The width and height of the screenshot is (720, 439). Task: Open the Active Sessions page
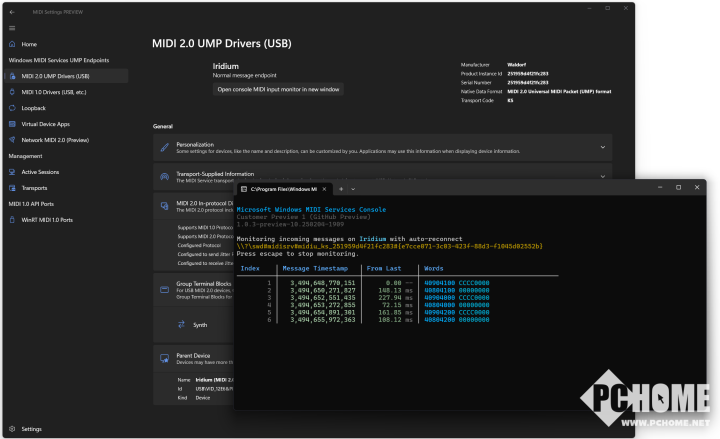40,172
